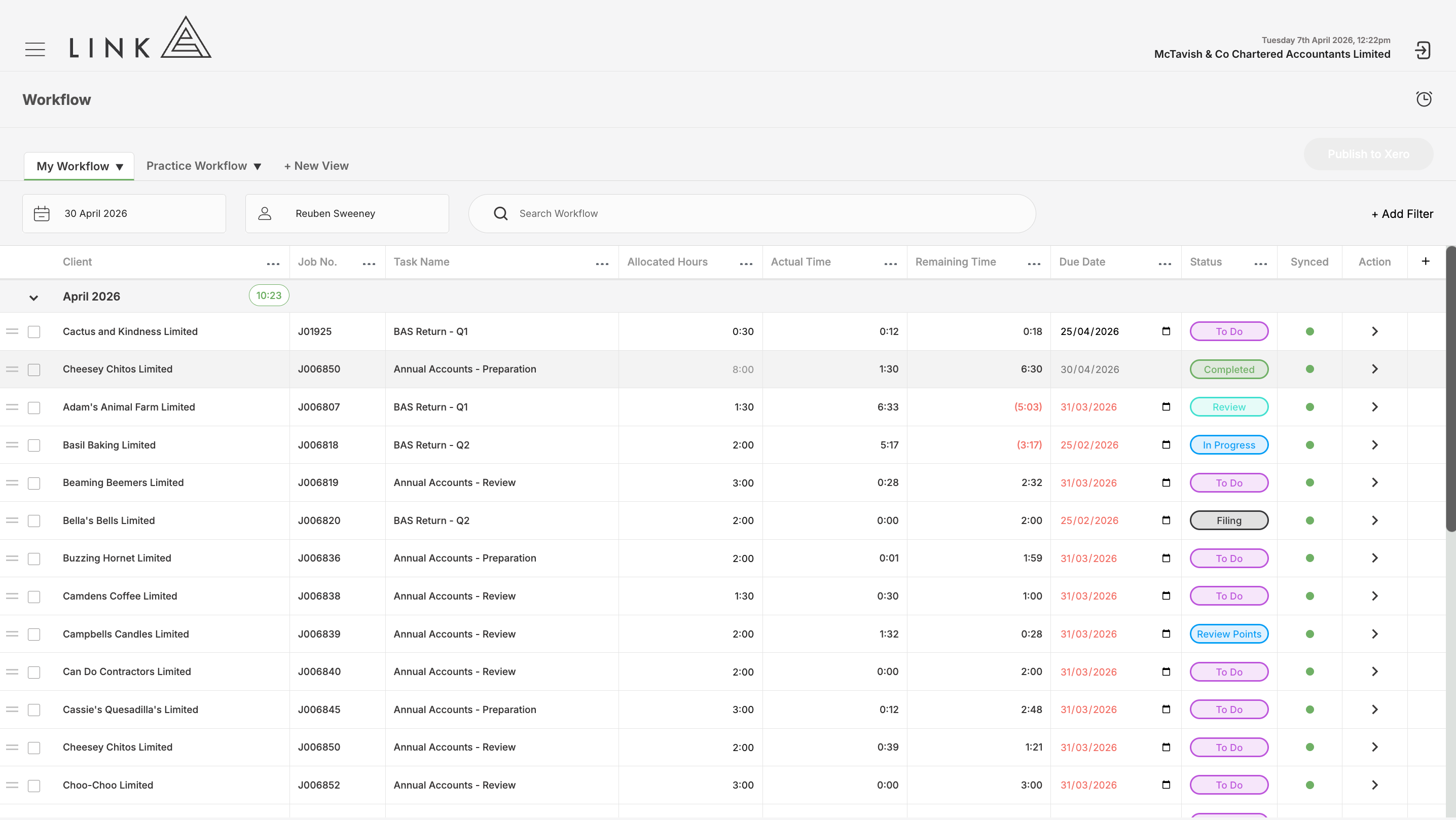
Task: Click the Action column header
Action: (x=1374, y=262)
